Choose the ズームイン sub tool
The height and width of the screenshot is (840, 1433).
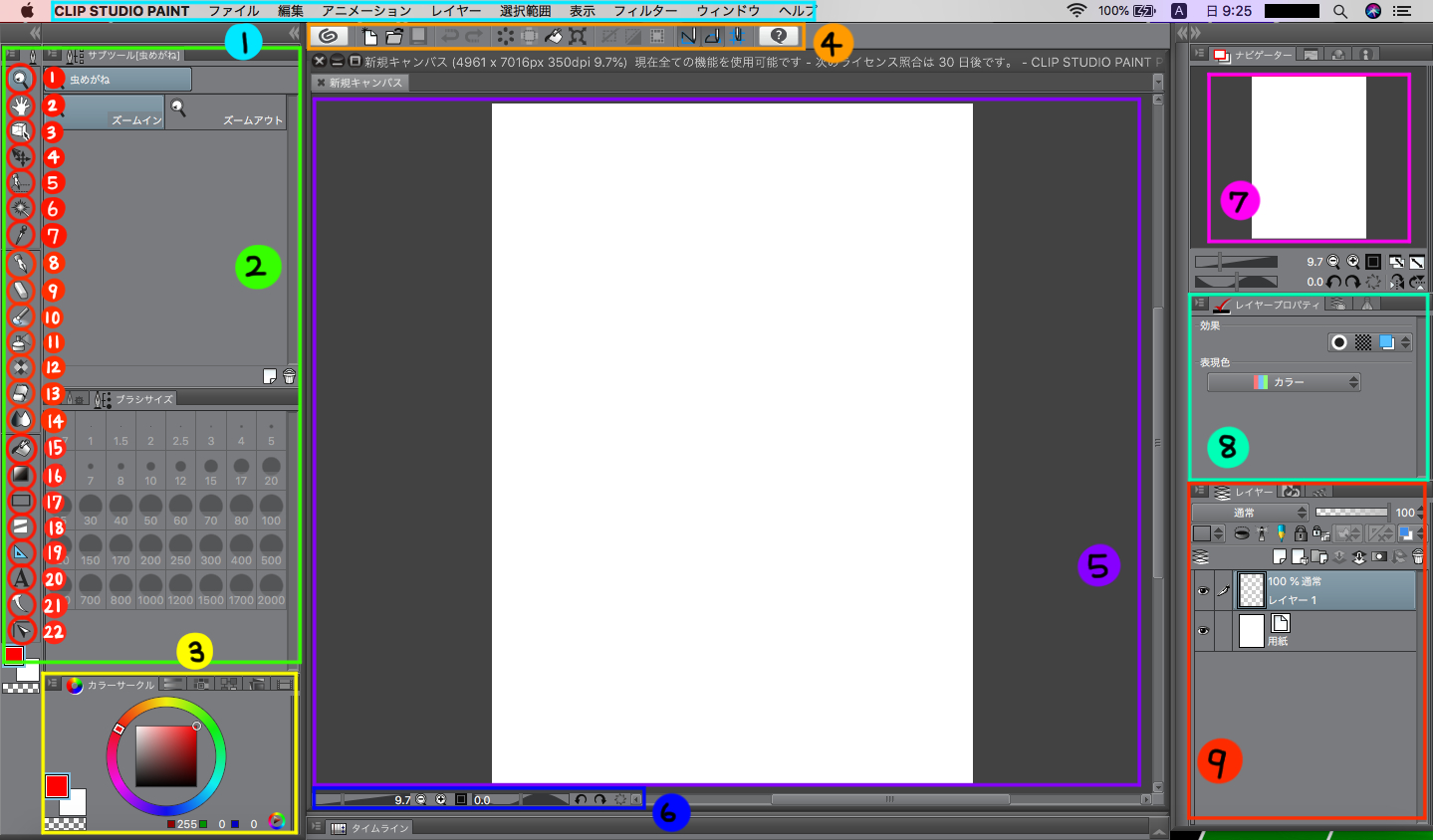tap(105, 112)
